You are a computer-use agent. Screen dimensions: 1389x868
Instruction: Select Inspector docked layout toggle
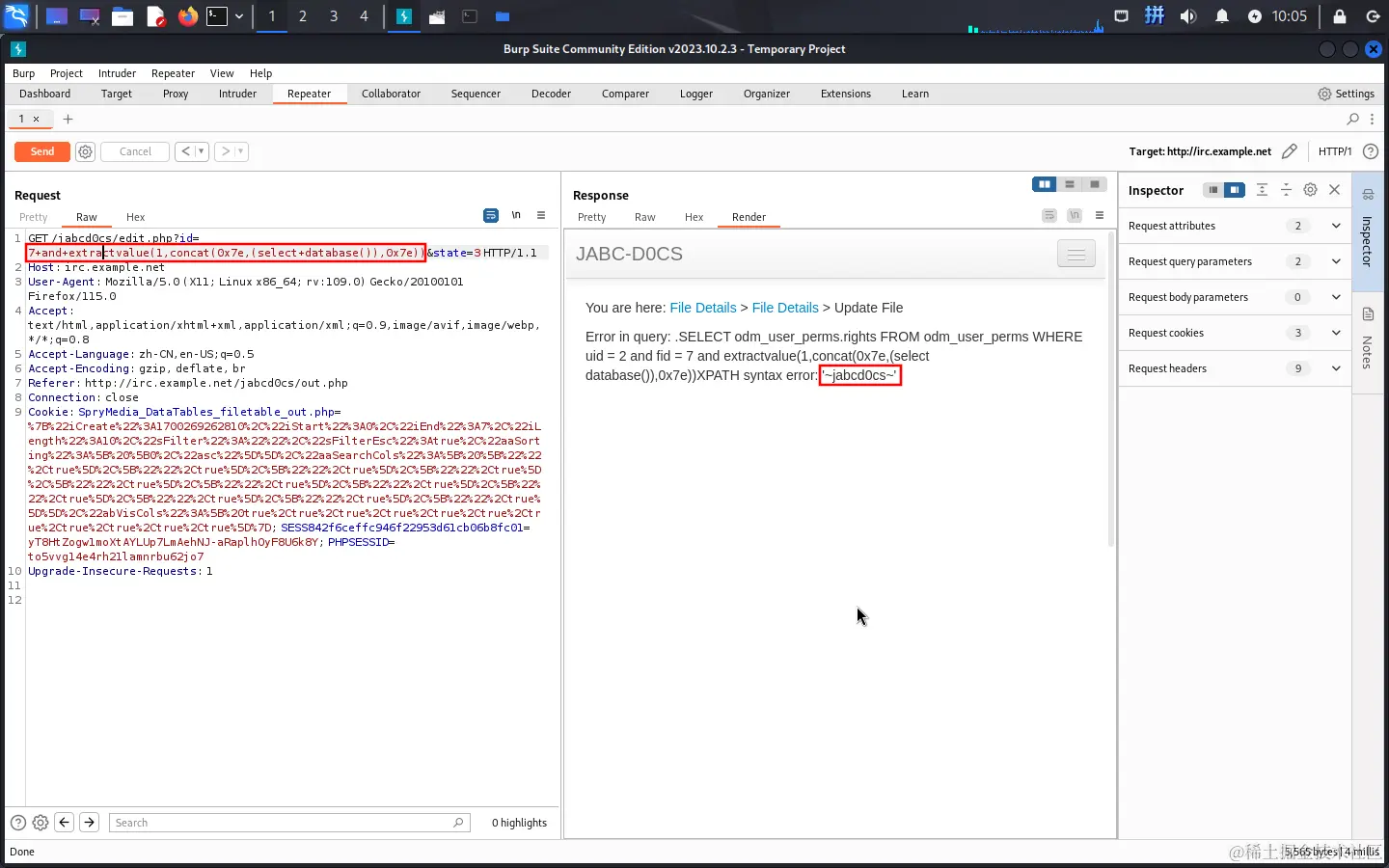coord(1235,190)
